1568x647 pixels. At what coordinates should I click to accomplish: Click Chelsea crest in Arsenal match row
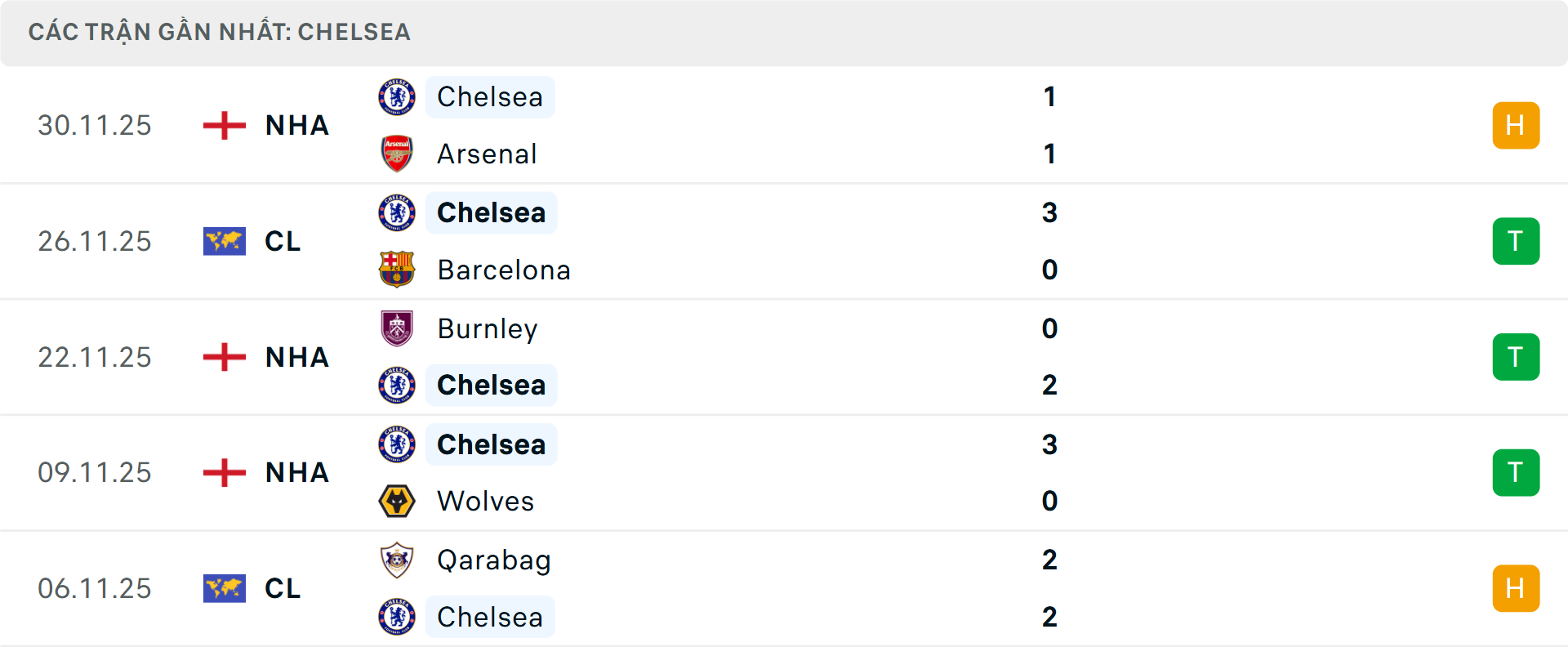click(x=397, y=97)
